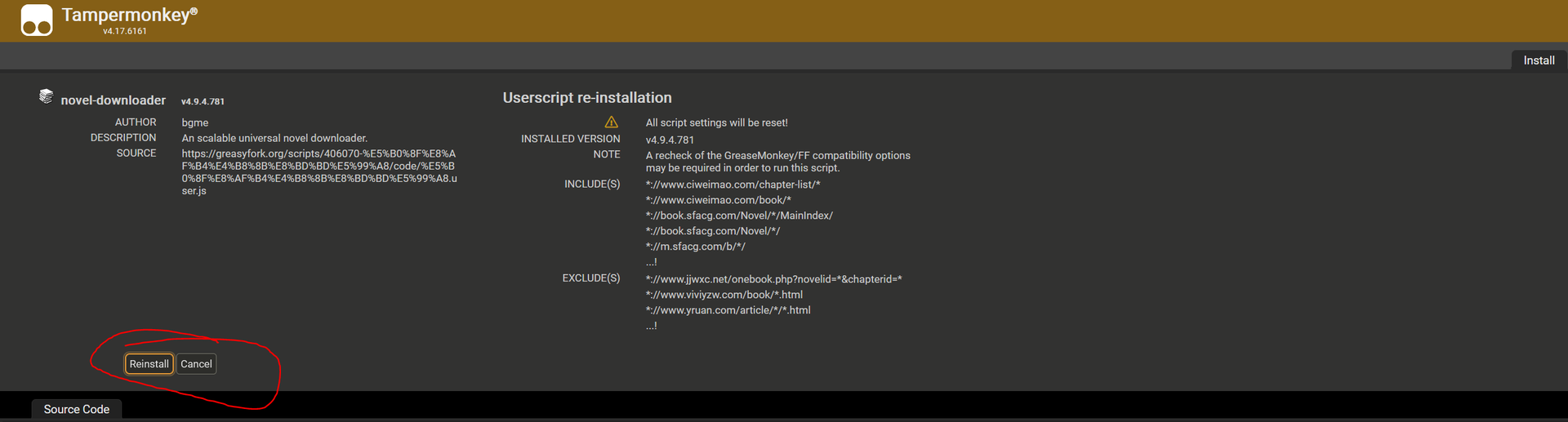This screenshot has height=422, width=1568.
Task: Open the Install tab
Action: click(1539, 60)
